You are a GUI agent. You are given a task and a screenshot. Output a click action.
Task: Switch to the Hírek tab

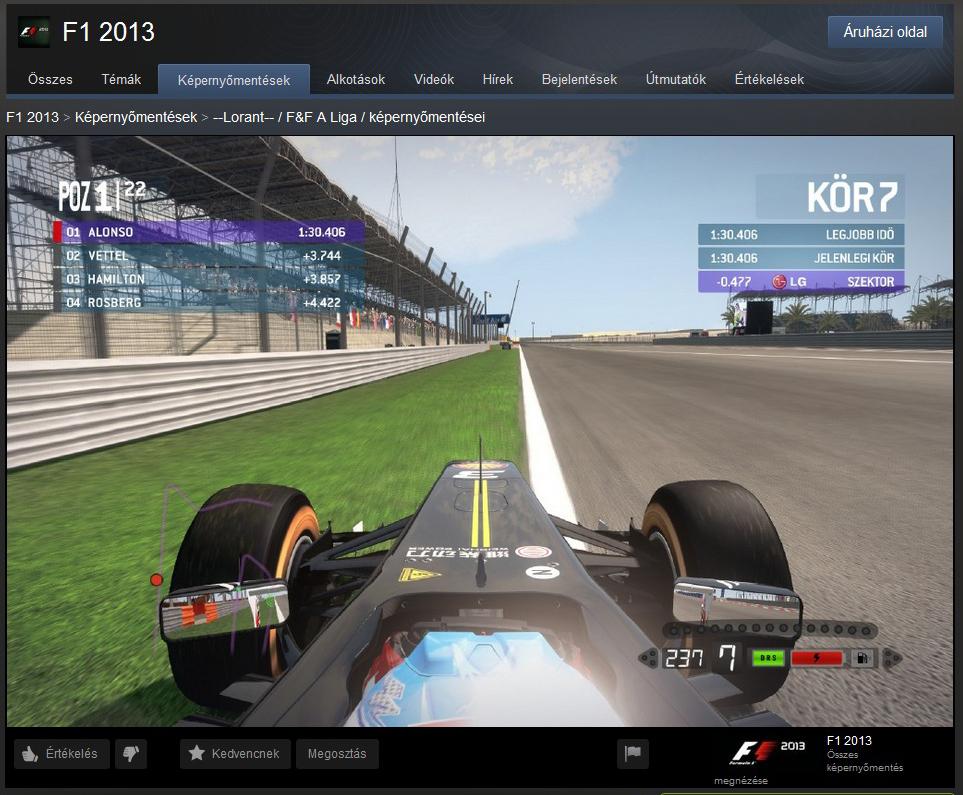click(497, 79)
